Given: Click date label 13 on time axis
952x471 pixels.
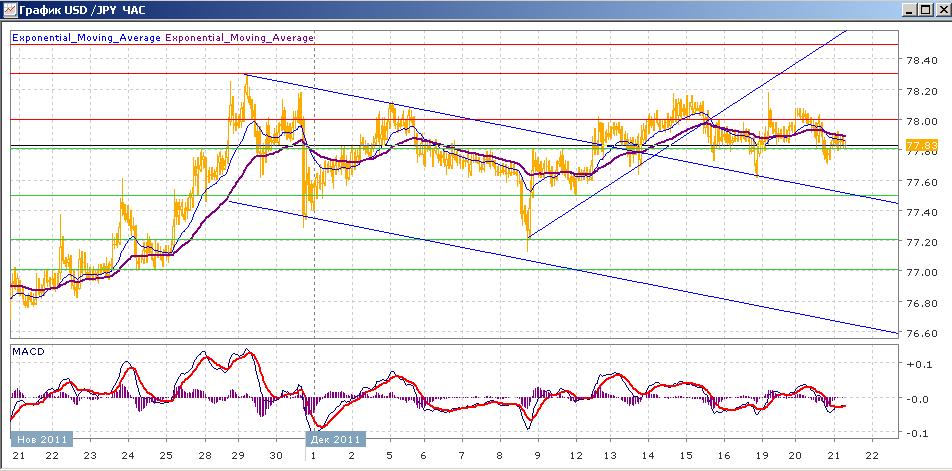Looking at the screenshot, I should [x=610, y=456].
